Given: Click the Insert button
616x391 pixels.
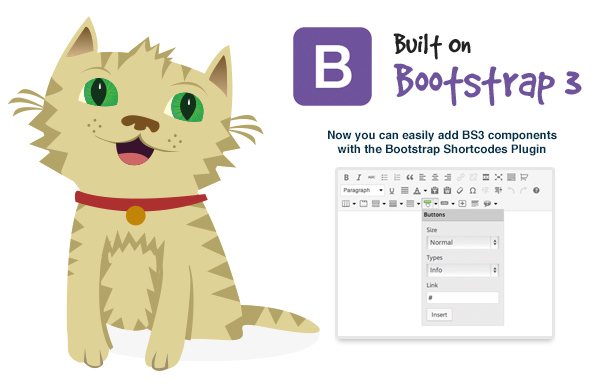Looking at the screenshot, I should [439, 315].
